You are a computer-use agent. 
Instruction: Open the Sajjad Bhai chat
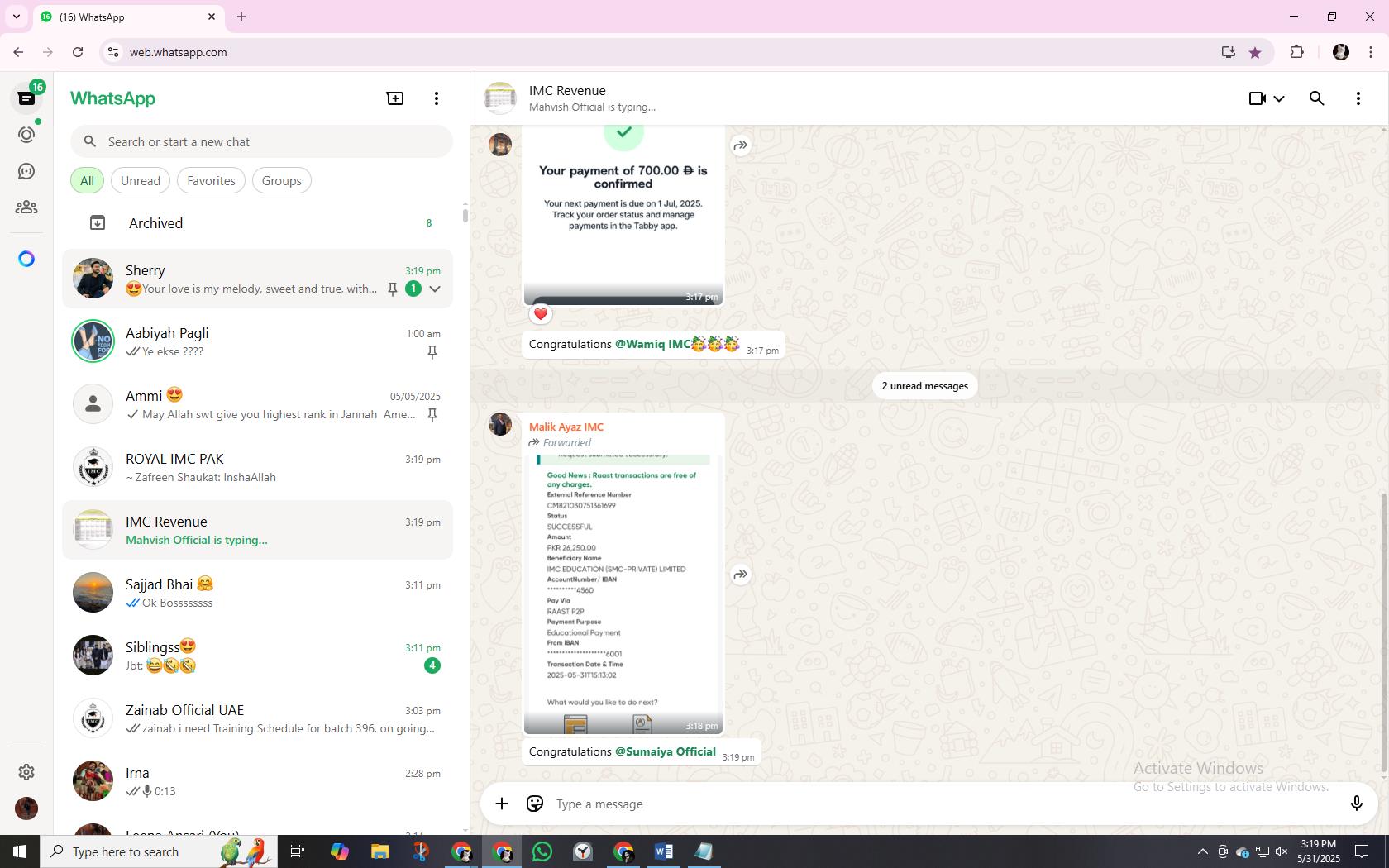tap(257, 593)
